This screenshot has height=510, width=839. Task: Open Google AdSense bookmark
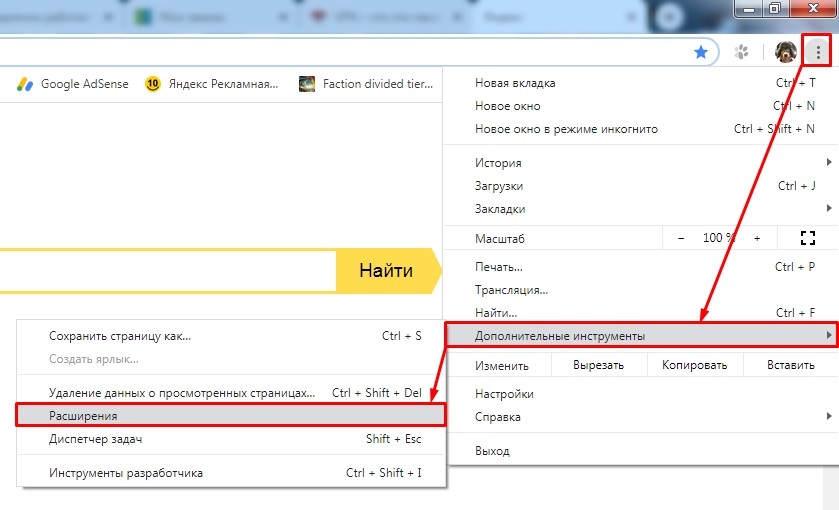point(73,84)
